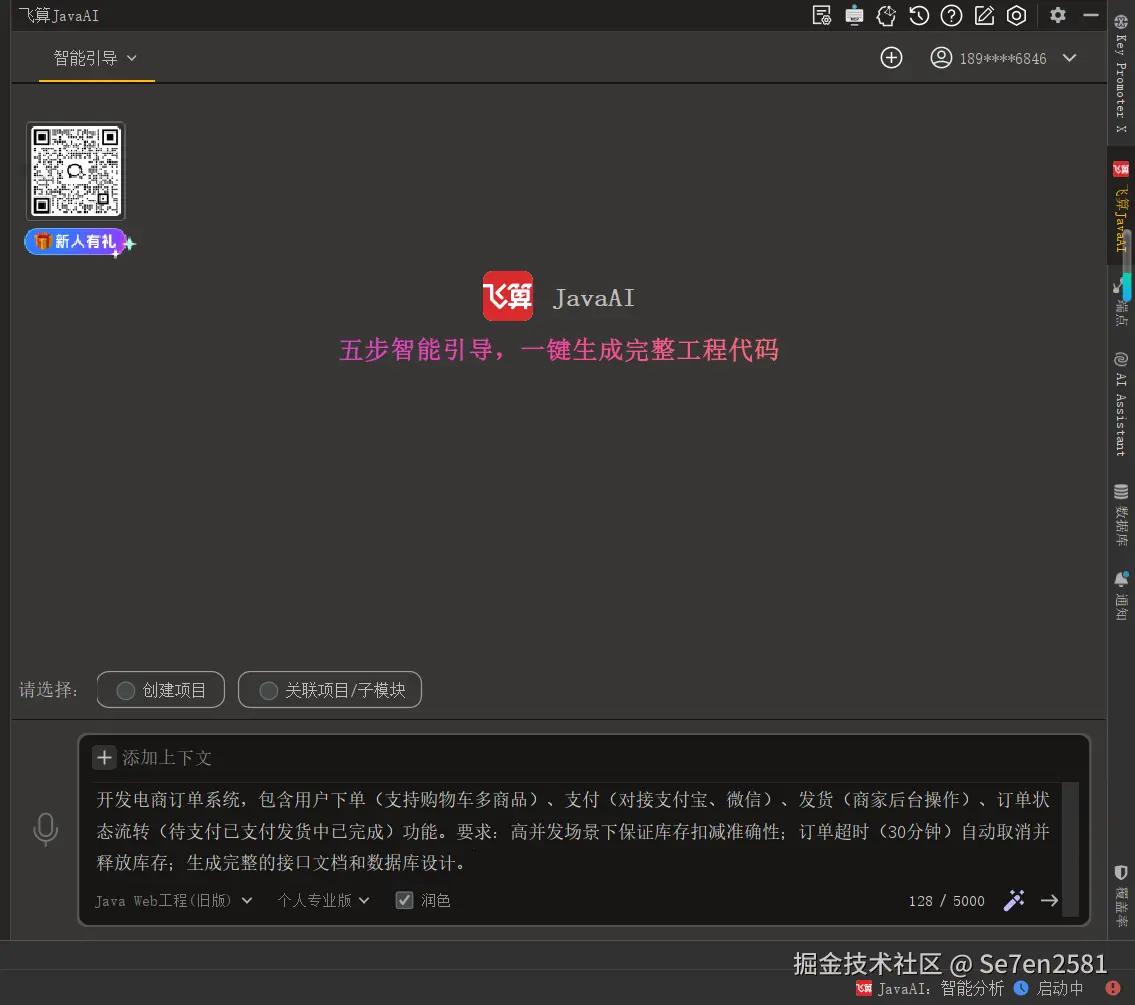Open the project rules settings icon

tap(822, 15)
